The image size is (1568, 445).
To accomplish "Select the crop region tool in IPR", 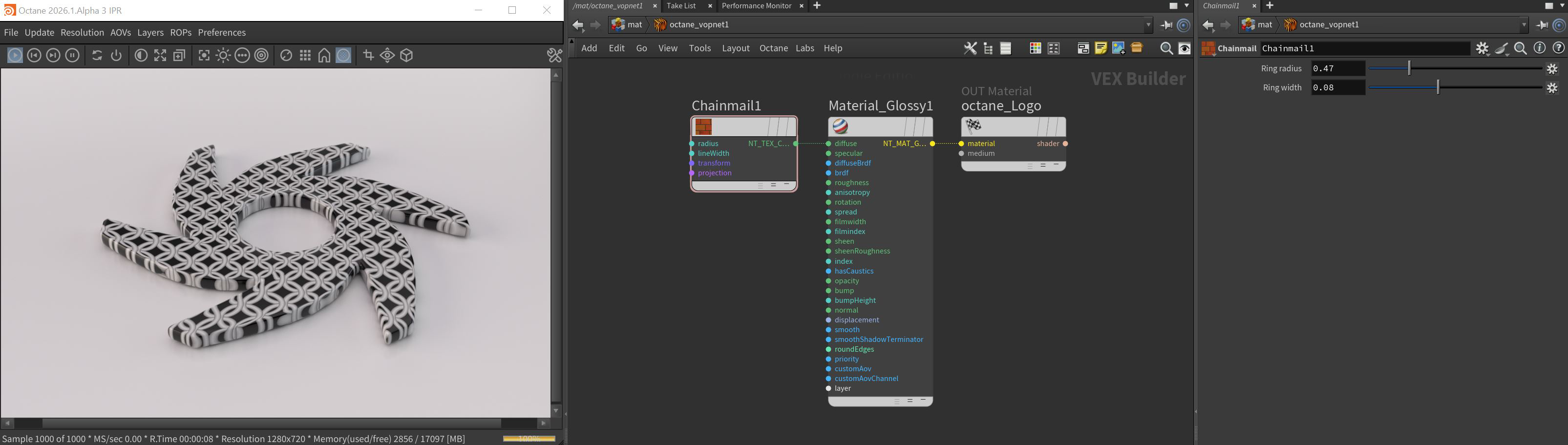I will pos(368,55).
